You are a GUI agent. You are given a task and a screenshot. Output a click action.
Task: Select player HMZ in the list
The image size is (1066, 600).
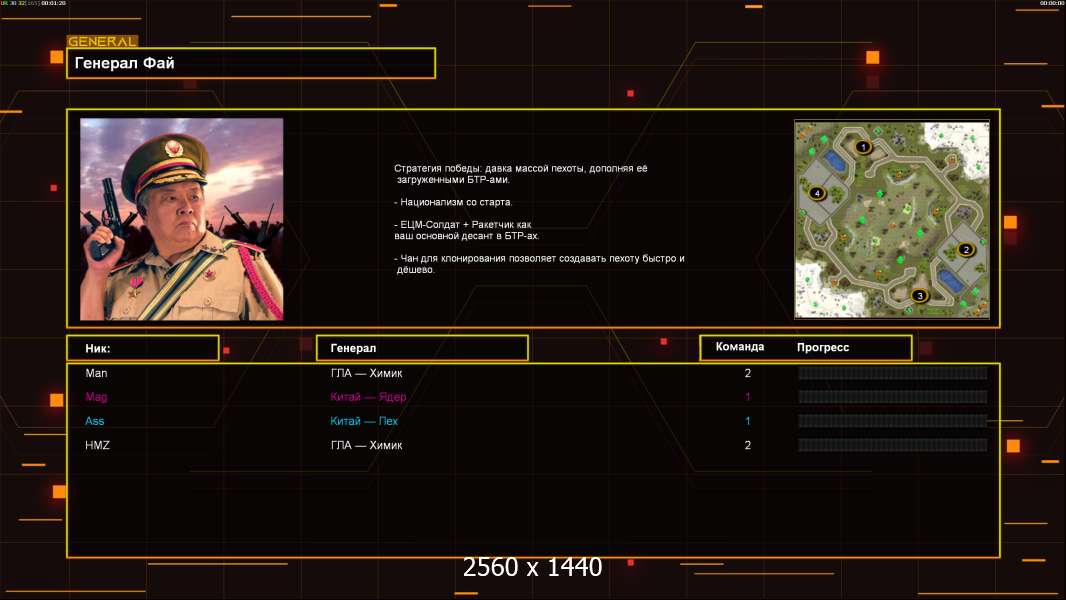97,445
